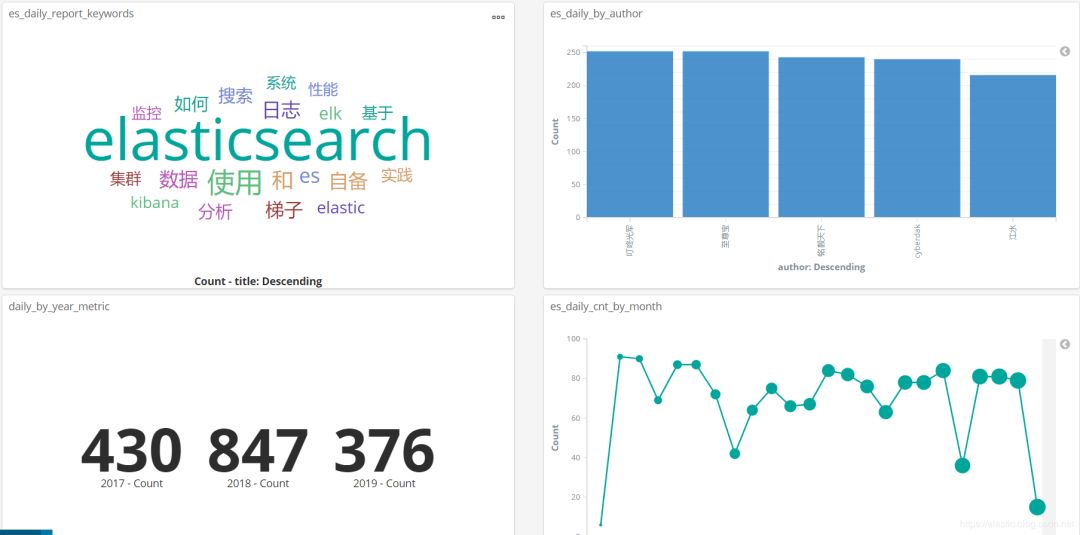1080x535 pixels.
Task: Open panel options menu of es_daily_report_keywords
Action: (498, 17)
